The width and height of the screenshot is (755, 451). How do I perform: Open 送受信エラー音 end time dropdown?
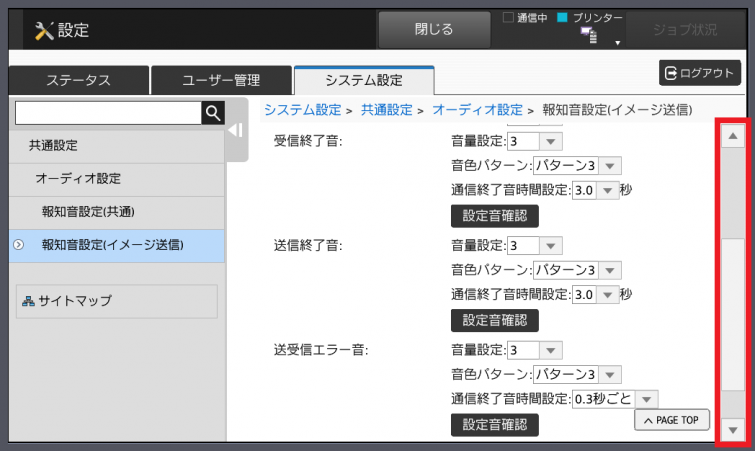pyautogui.click(x=615, y=399)
